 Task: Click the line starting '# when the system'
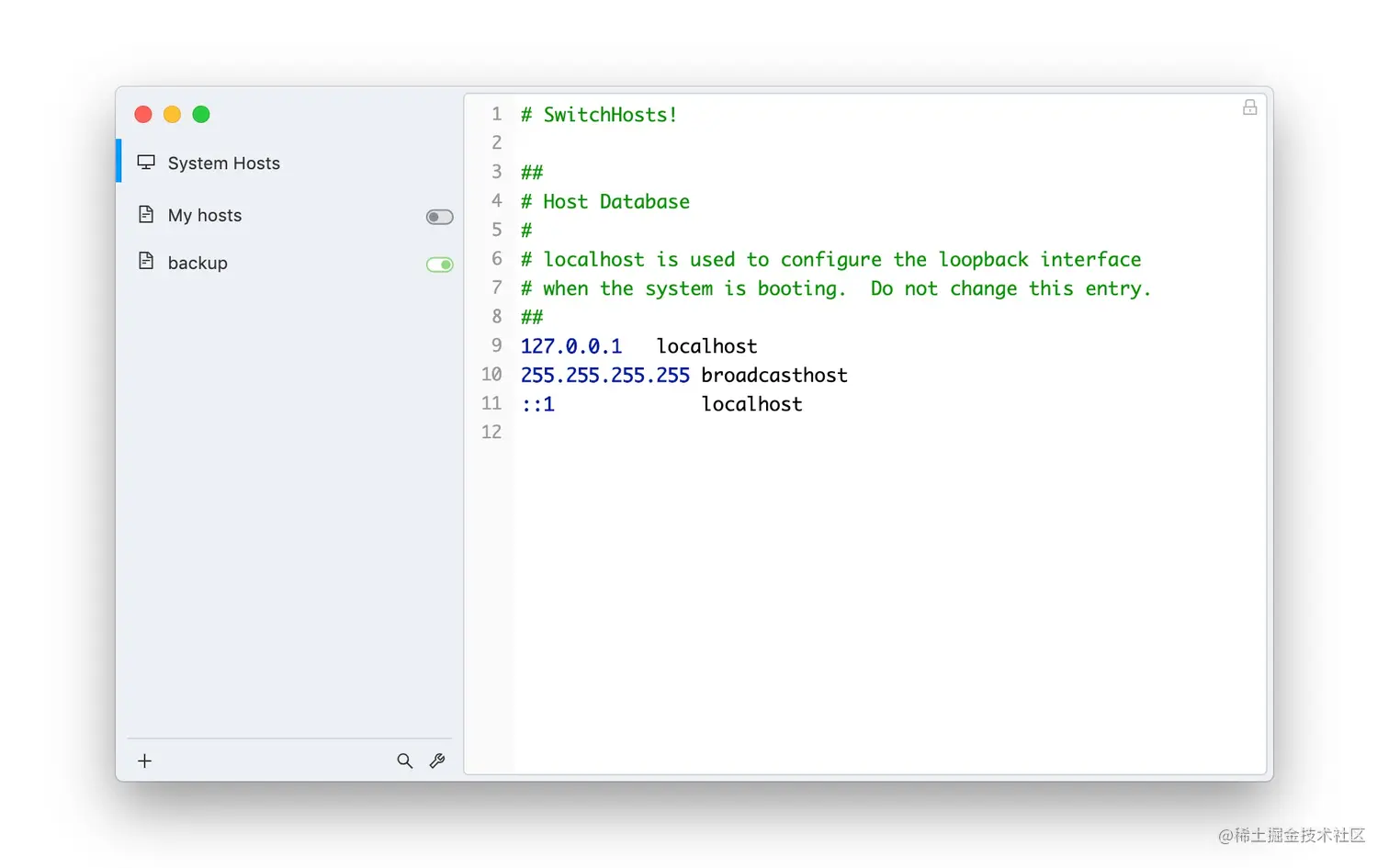pos(836,288)
